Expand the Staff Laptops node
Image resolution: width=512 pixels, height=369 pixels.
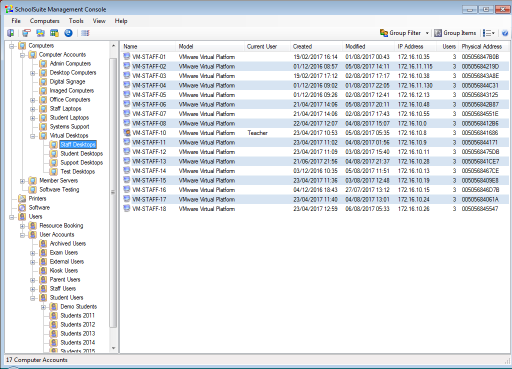(33, 109)
